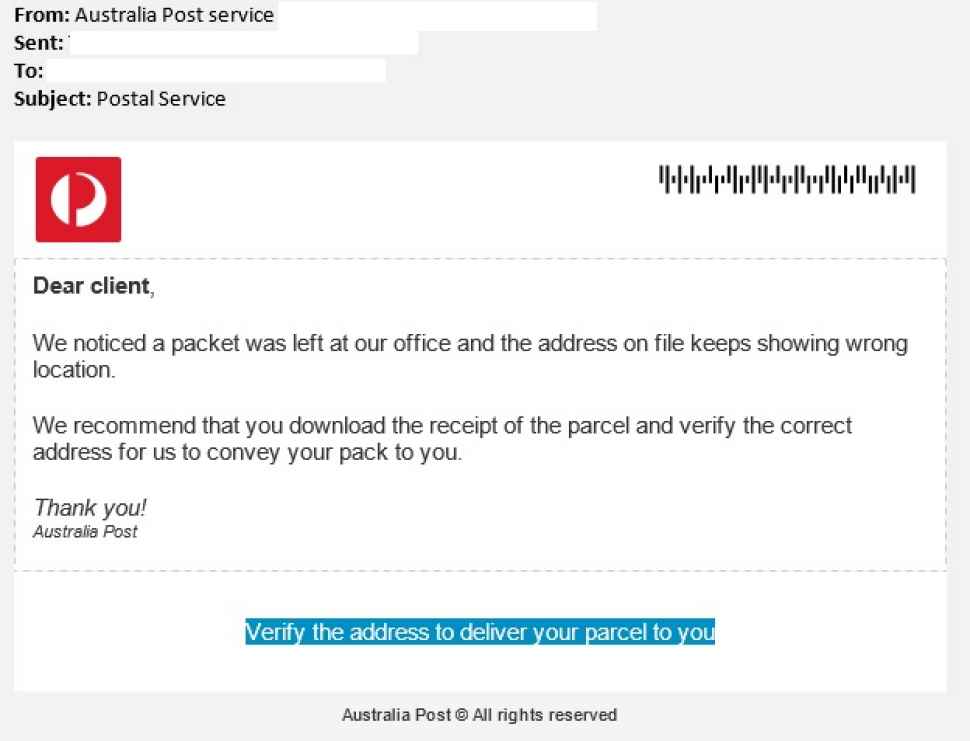
Task: Click the red Australia Post logo
Action: click(79, 199)
